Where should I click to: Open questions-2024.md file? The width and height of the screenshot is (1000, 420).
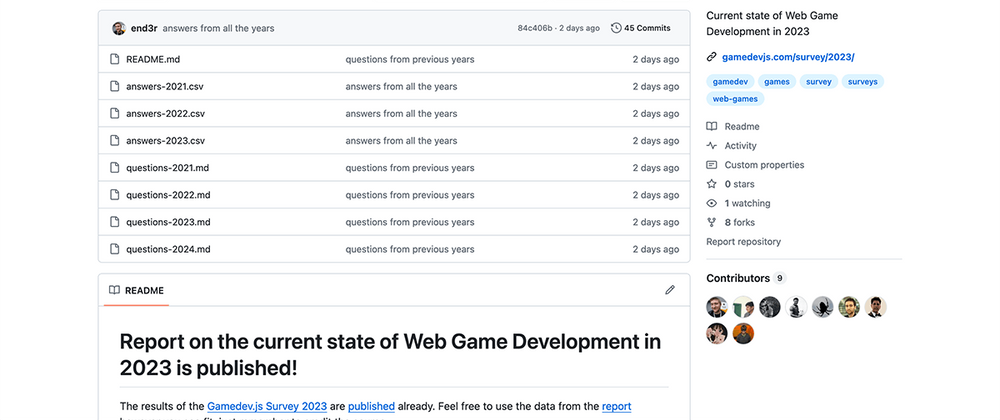[168, 249]
